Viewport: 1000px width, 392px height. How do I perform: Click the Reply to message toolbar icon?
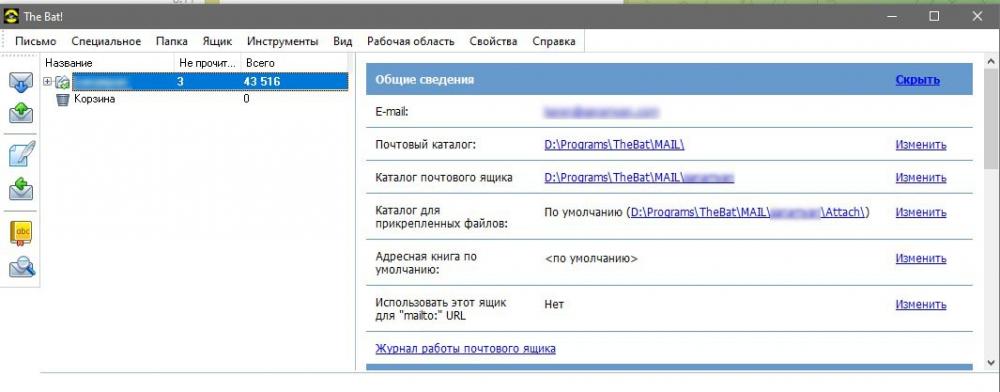(x=21, y=189)
